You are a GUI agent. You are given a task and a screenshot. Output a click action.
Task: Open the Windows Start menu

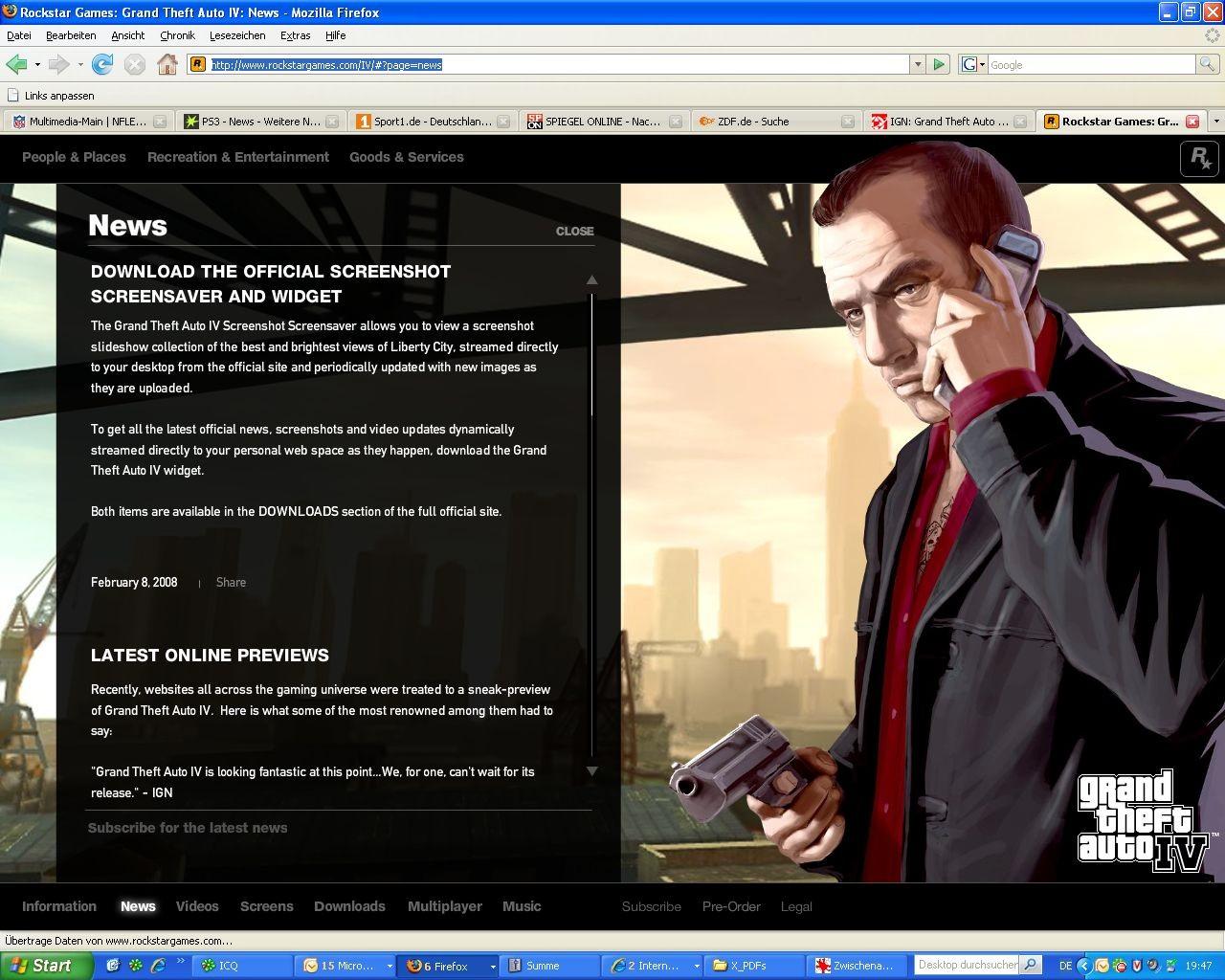pos(46,966)
